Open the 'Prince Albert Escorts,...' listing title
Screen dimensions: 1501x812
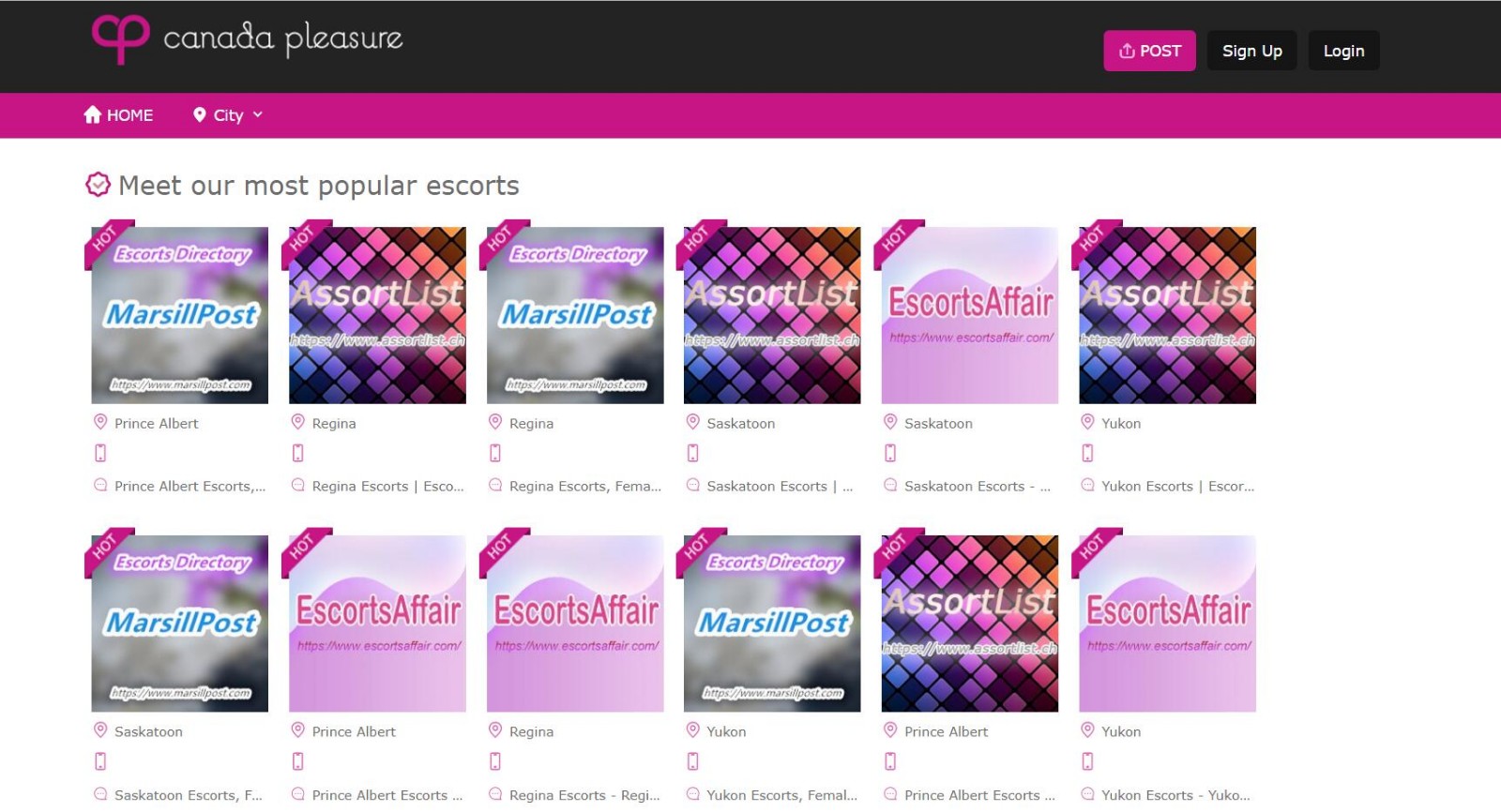[190, 486]
